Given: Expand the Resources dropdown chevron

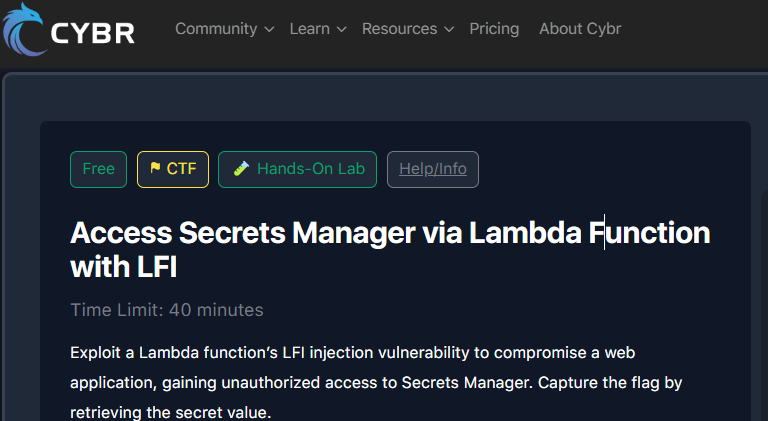Looking at the screenshot, I should point(449,29).
